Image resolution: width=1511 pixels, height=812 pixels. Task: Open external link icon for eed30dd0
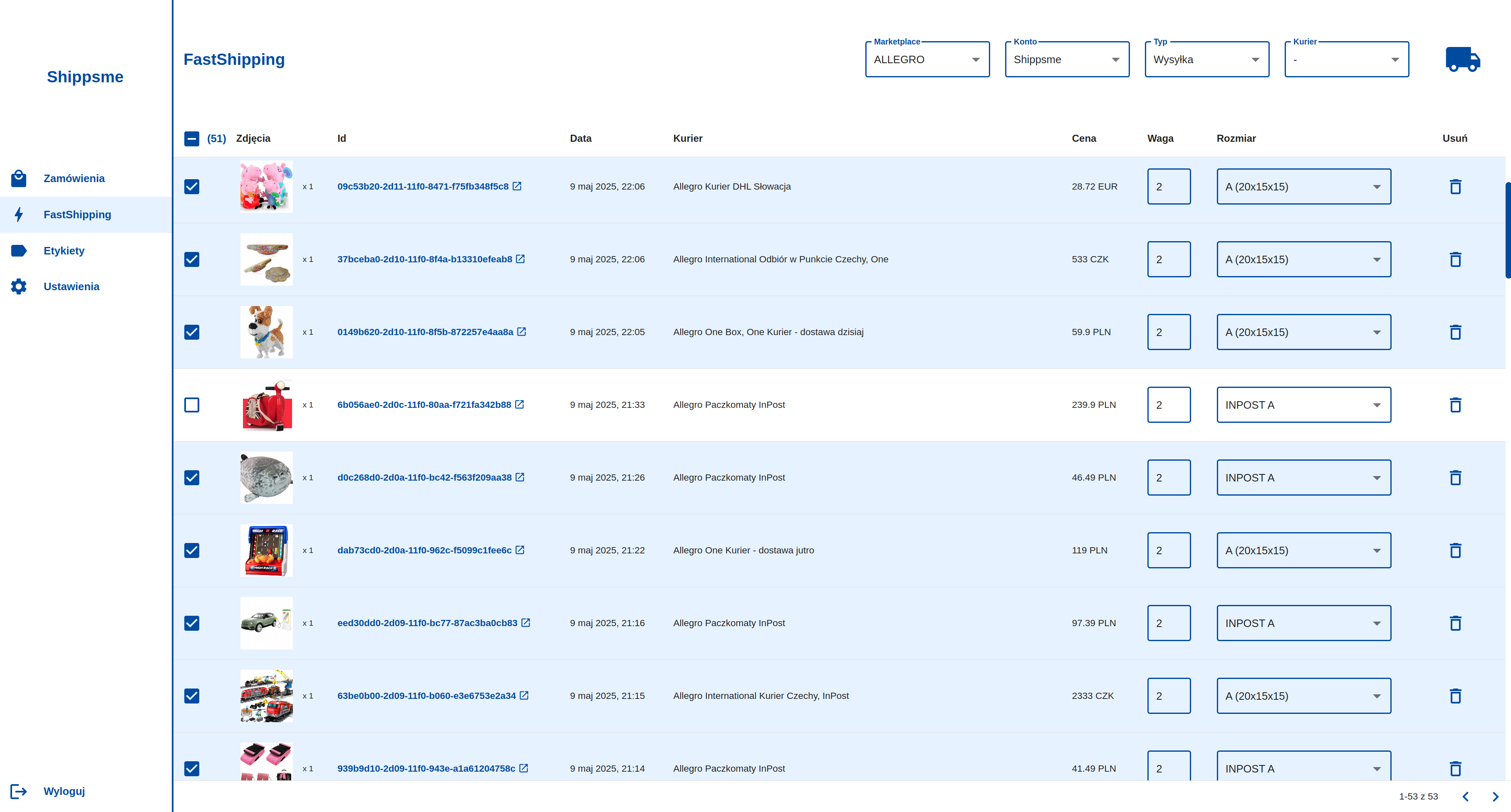tap(525, 622)
